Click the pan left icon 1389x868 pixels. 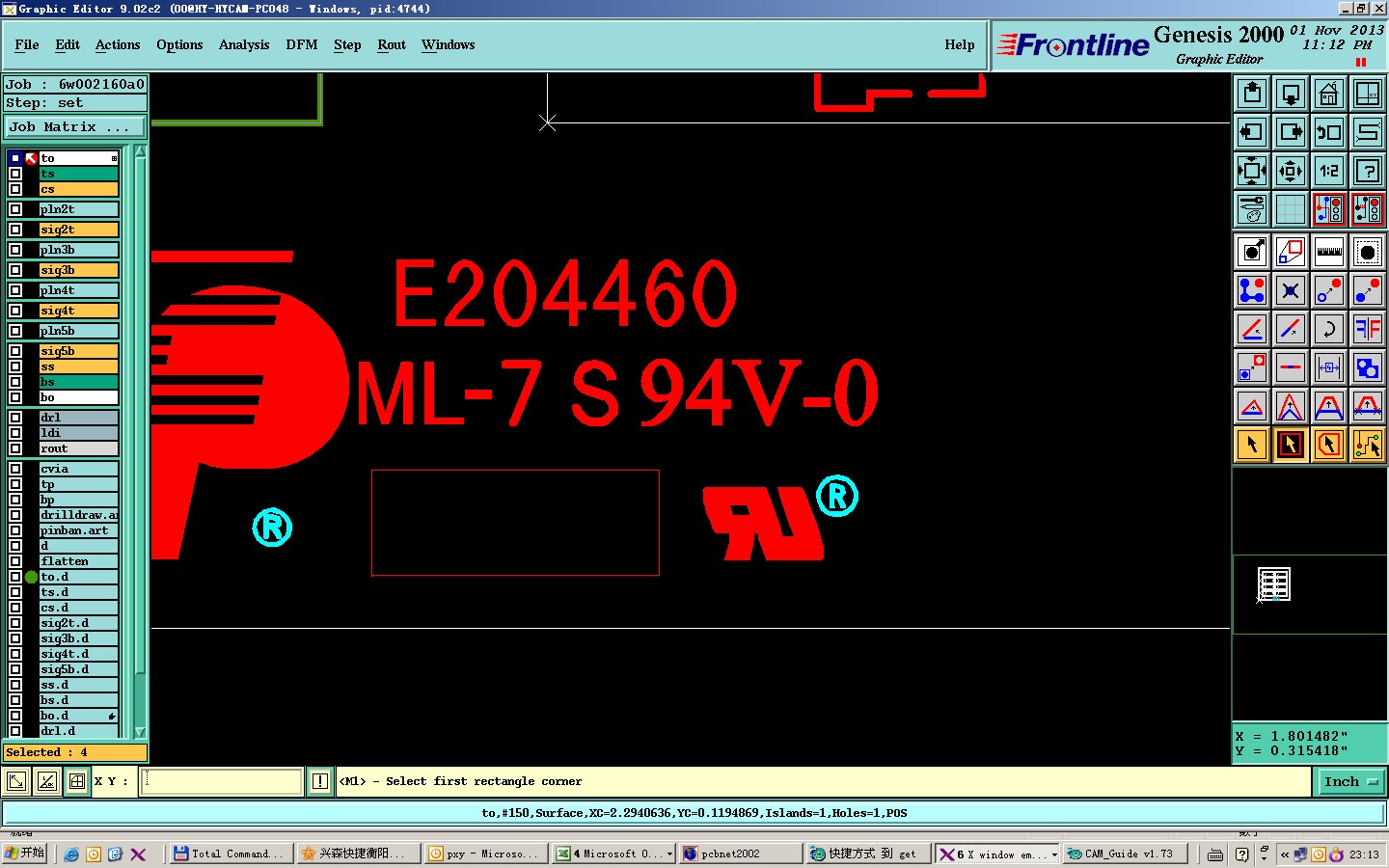coord(1252,132)
